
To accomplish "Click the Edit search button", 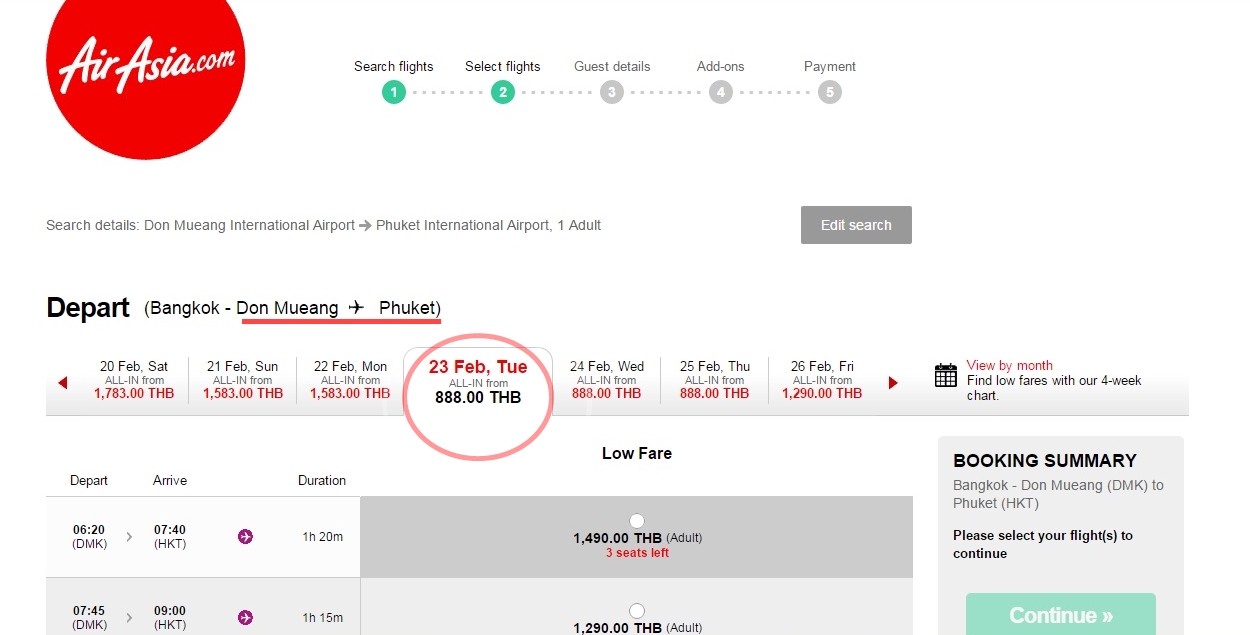I will click(856, 225).
